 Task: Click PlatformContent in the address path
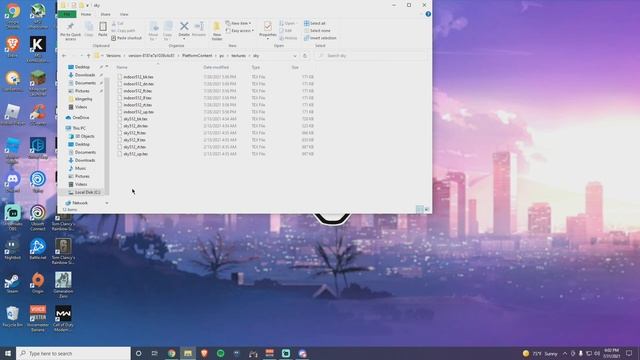click(x=197, y=56)
